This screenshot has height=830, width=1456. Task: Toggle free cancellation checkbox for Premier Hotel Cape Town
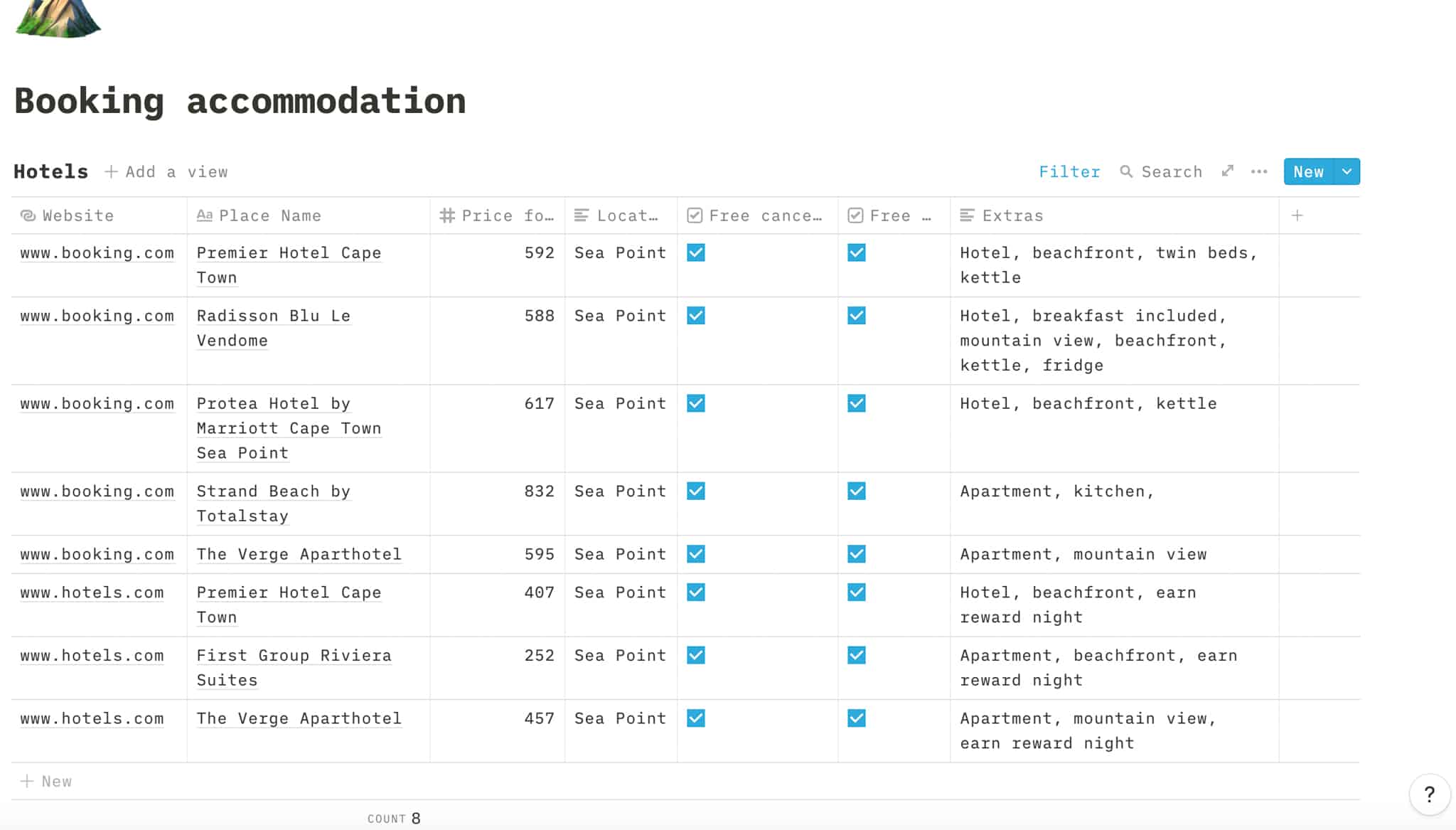pyautogui.click(x=697, y=253)
